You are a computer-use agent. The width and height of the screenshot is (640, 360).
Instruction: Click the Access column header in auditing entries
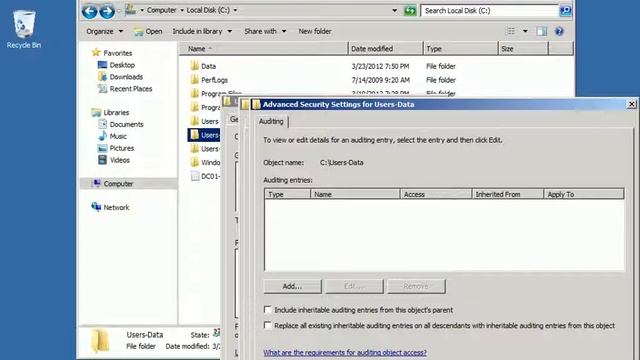[x=436, y=194]
